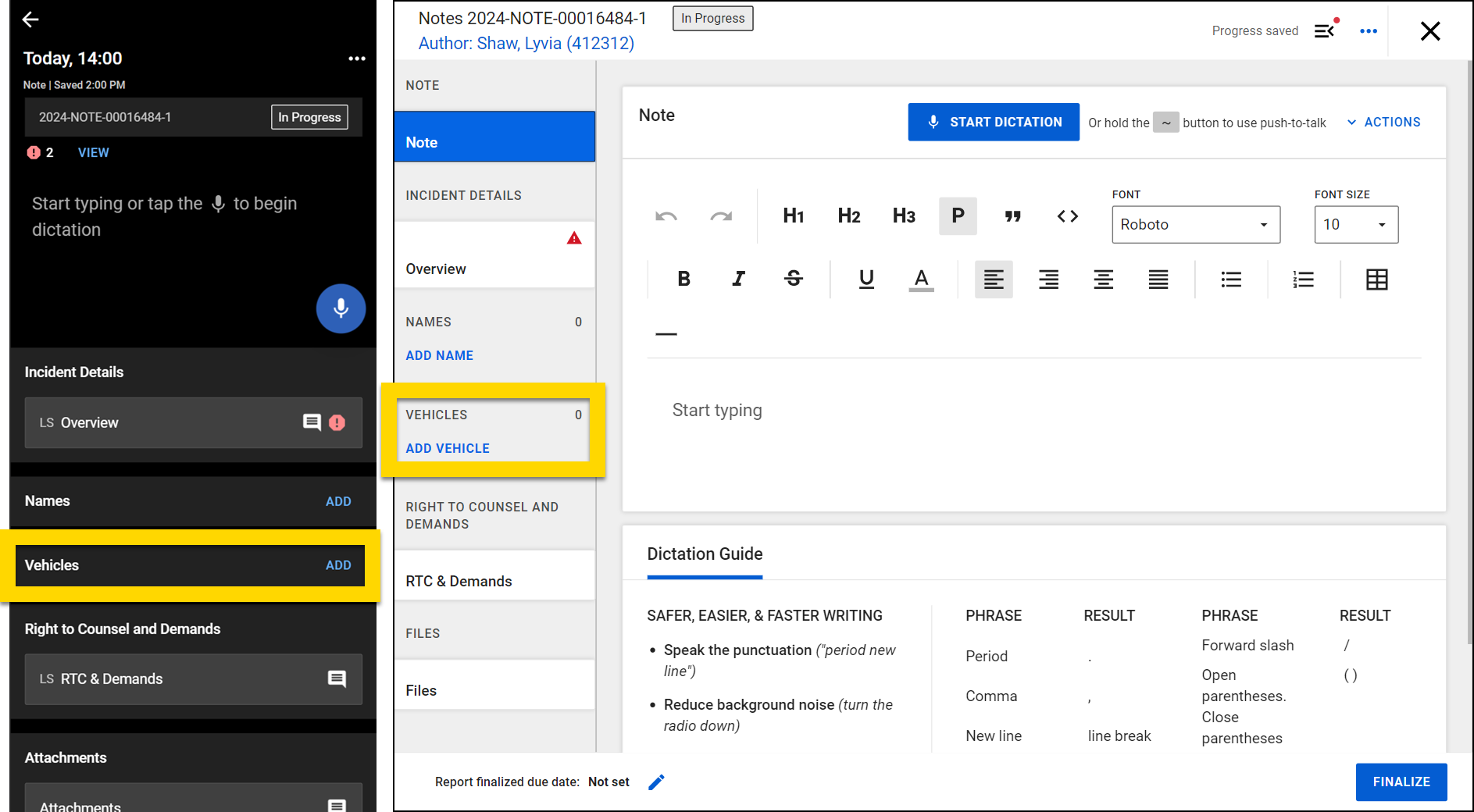1474x812 pixels.
Task: Click the blockquote icon
Action: pyautogui.click(x=1012, y=216)
